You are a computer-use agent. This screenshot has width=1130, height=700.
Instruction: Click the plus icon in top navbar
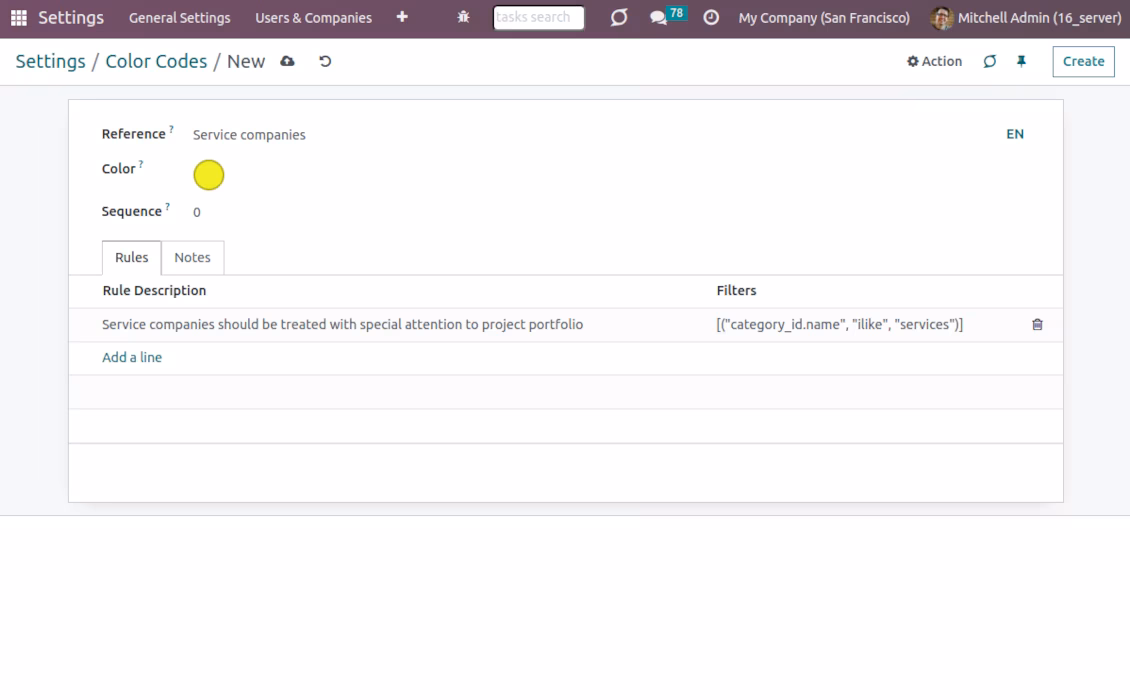point(402,17)
